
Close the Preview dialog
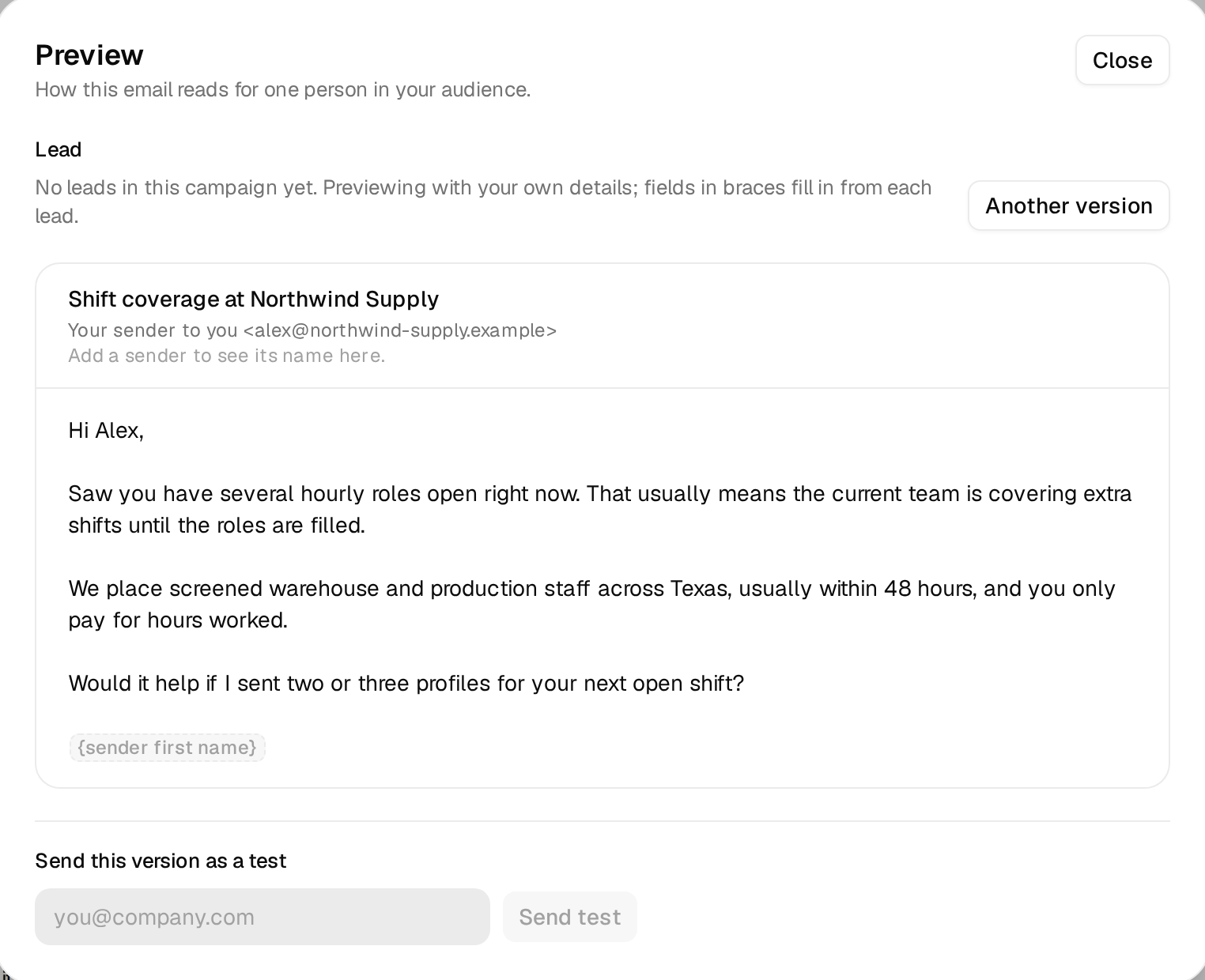tap(1122, 60)
